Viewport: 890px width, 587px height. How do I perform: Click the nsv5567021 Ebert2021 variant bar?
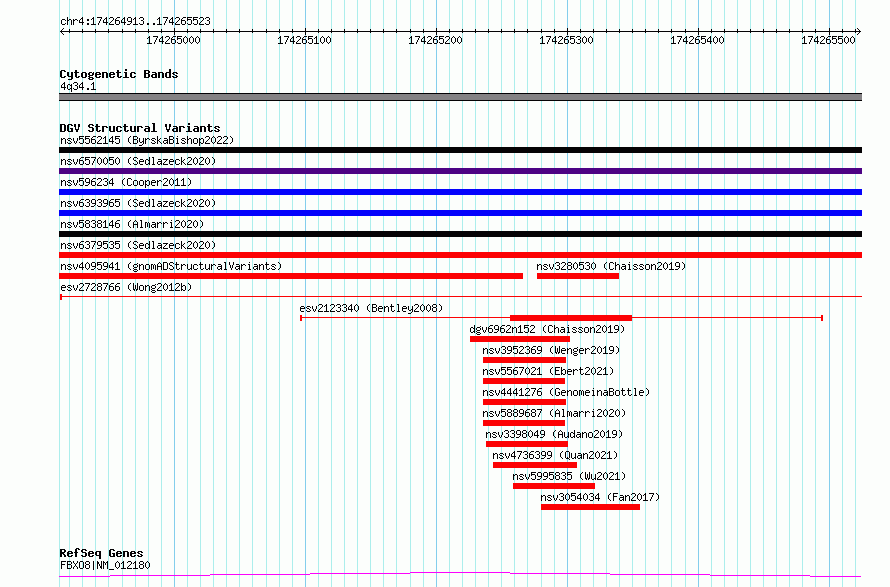point(524,381)
